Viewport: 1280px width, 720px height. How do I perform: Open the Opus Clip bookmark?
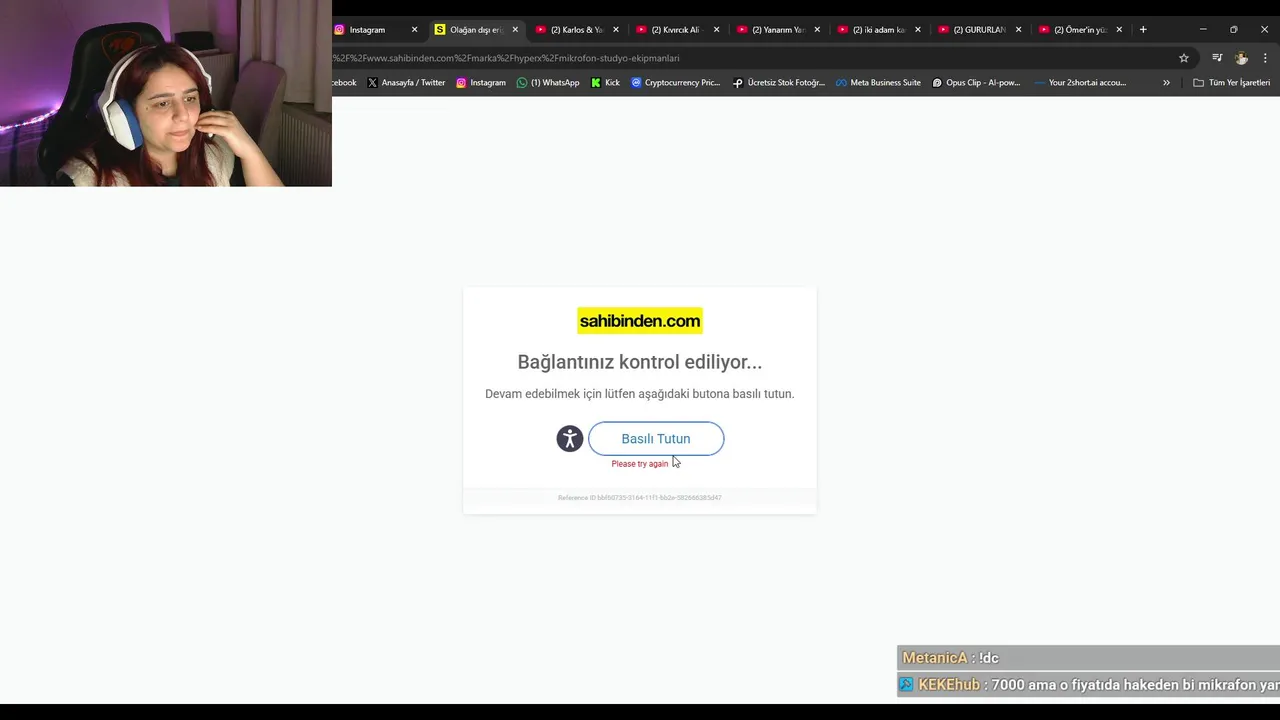pos(976,83)
